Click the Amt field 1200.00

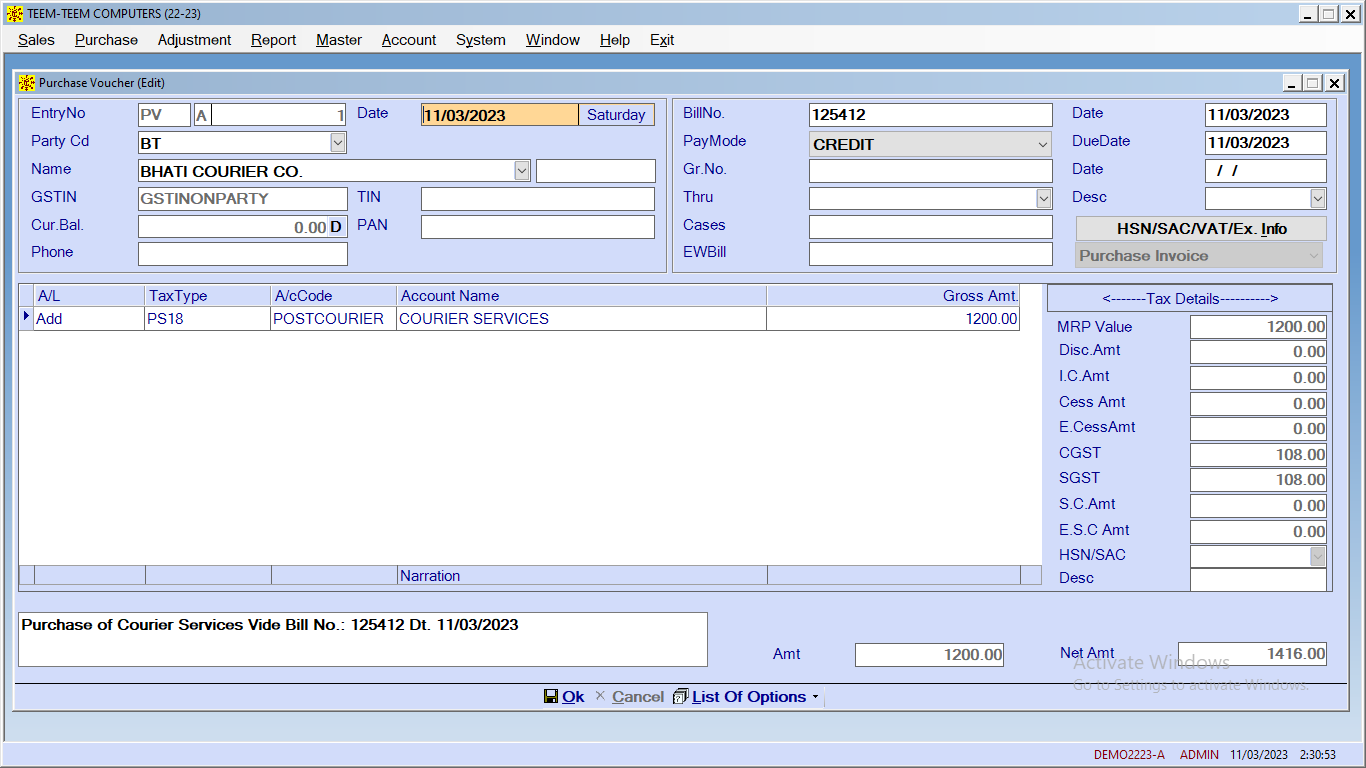[x=929, y=655]
